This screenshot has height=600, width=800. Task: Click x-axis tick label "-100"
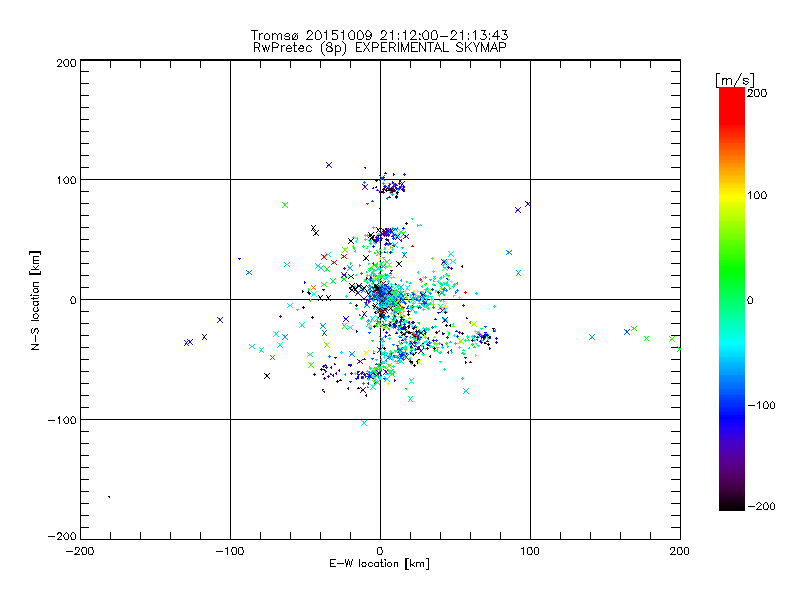coord(230,551)
